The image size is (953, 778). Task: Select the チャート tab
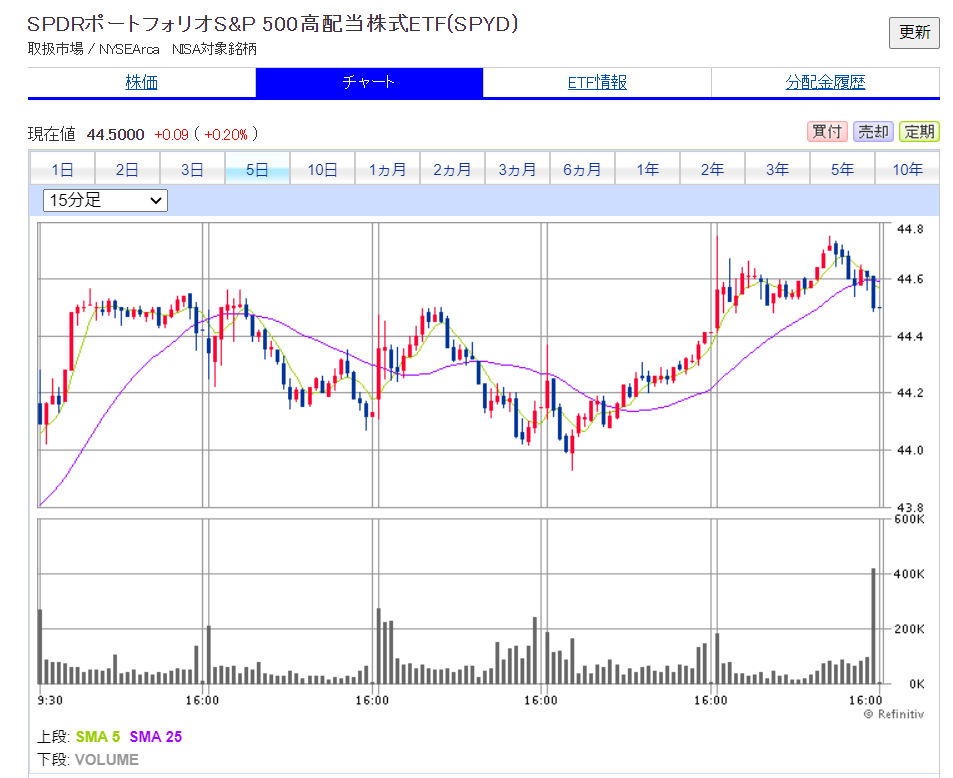(x=369, y=82)
